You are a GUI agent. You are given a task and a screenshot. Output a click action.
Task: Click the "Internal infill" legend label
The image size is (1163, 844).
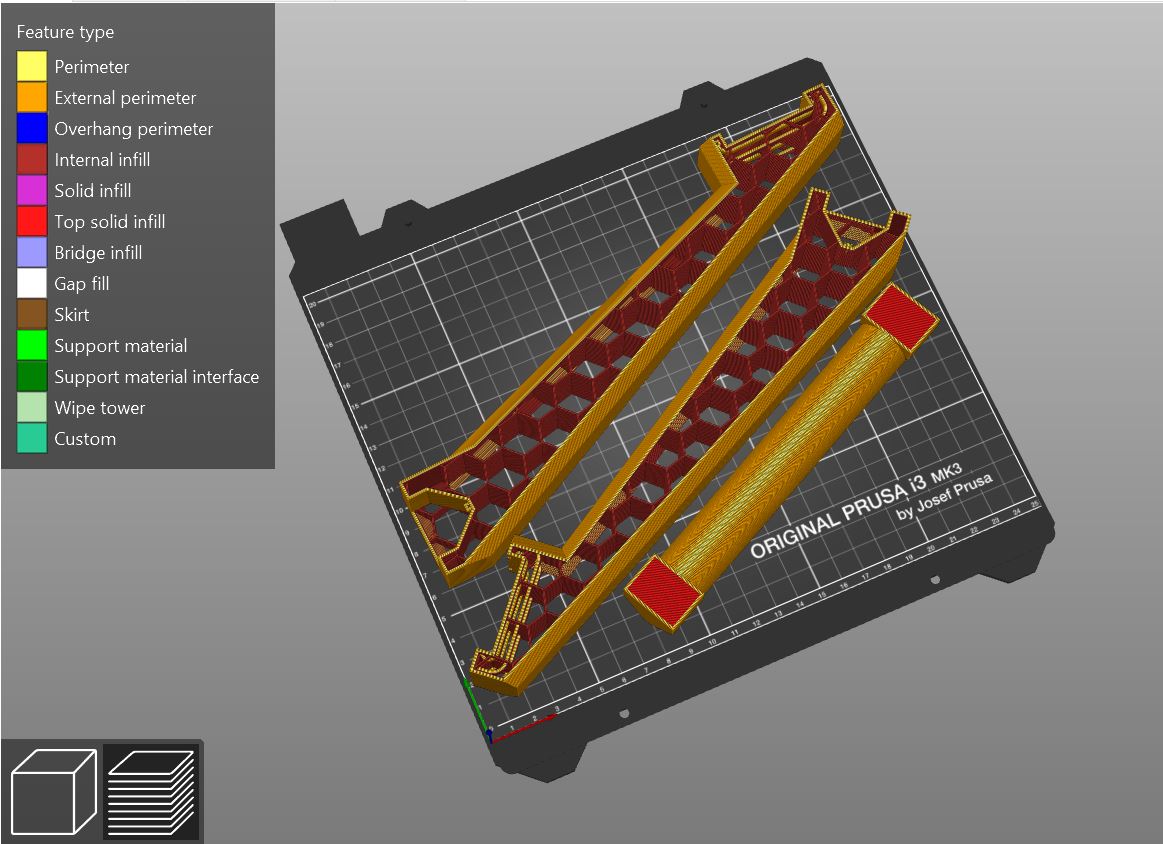(102, 159)
